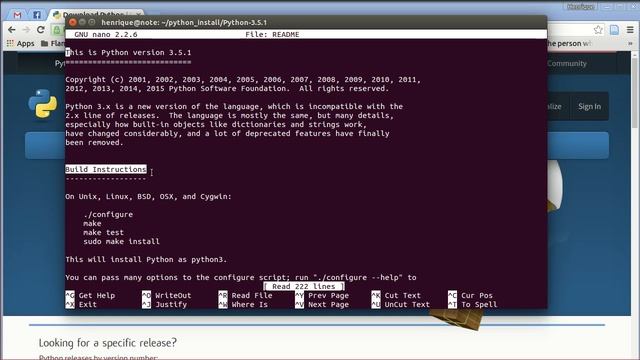Click the 'GNU nano 2.2.6' header text
640x360 pixels.
pos(106,35)
